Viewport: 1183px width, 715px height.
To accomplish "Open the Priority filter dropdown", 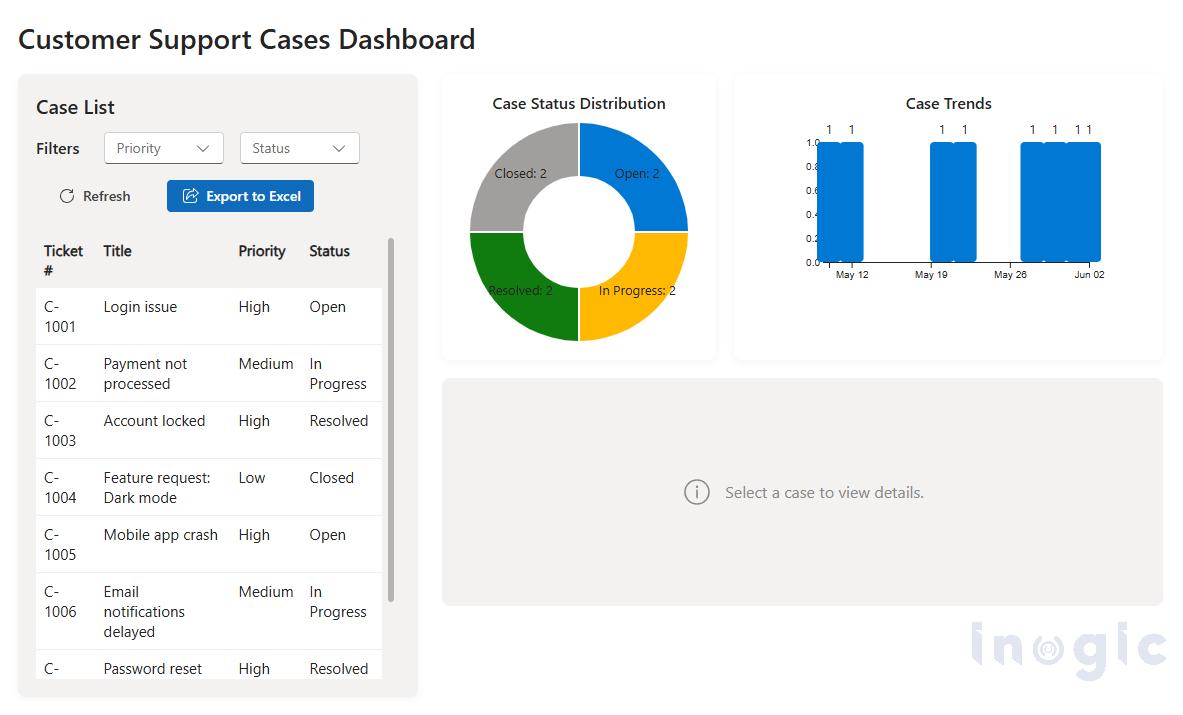I will pyautogui.click(x=163, y=147).
